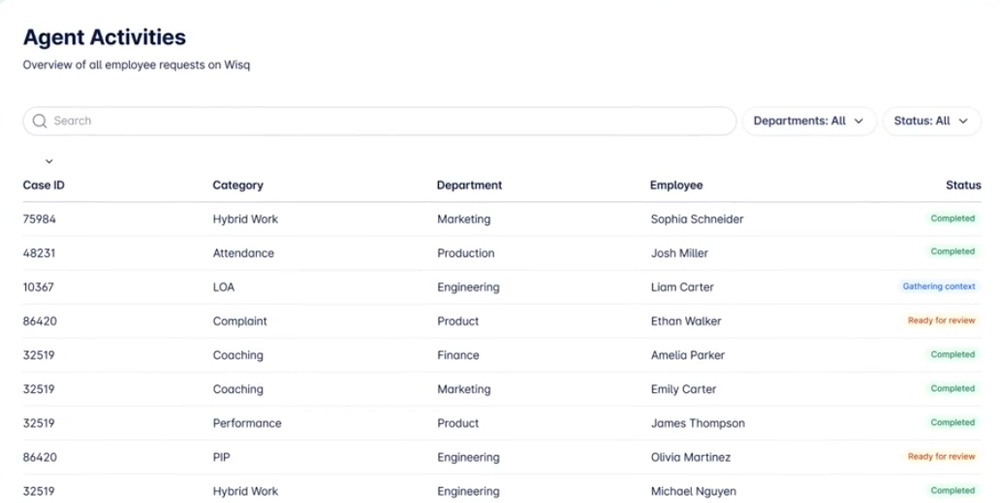This screenshot has width=1000, height=503.
Task: Select case ID 32519 in Emily Carter's row
Action: tap(39, 389)
